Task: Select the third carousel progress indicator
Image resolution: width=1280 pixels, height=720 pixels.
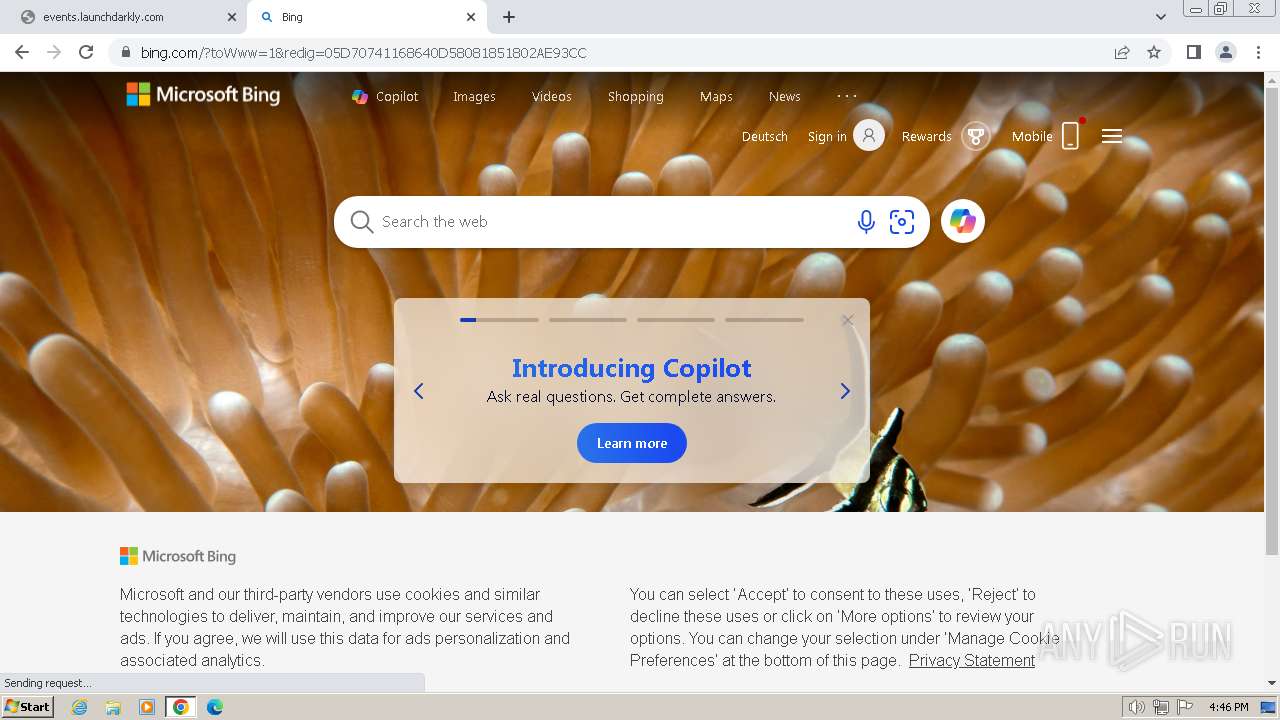Action: click(676, 320)
